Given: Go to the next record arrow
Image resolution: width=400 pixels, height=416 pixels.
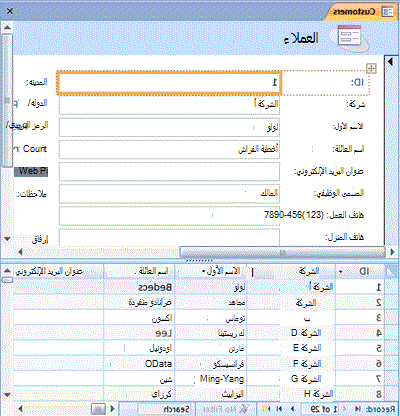Looking at the screenshot, I should click(293, 409).
